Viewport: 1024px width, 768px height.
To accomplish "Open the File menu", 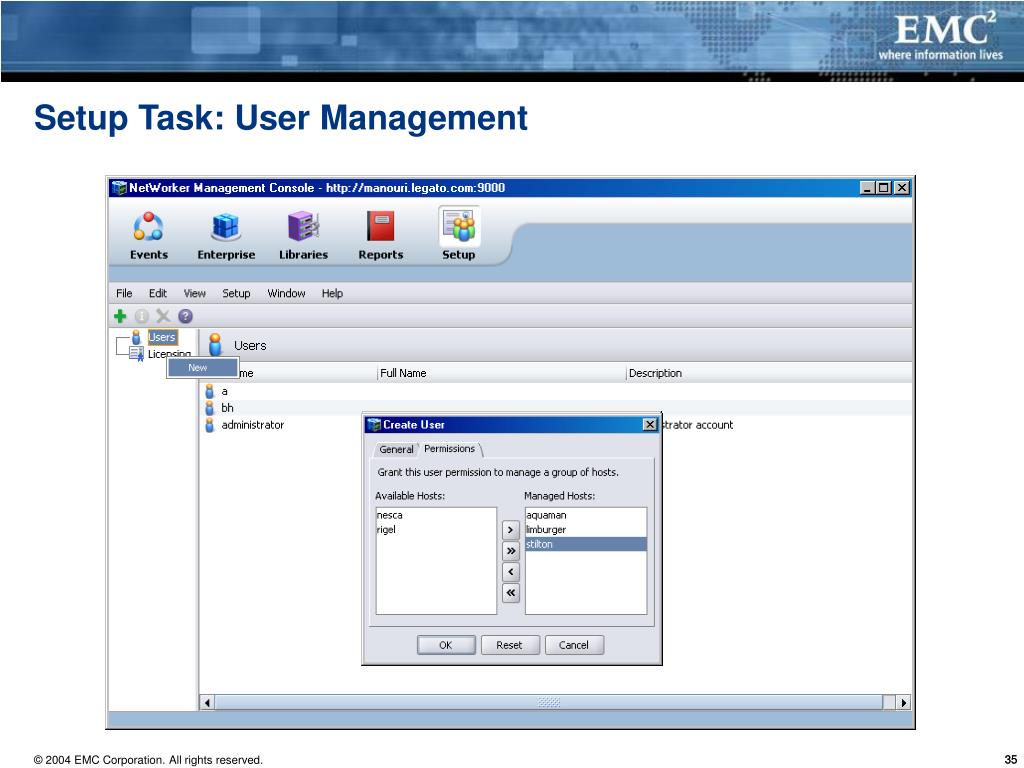I will tap(124, 293).
